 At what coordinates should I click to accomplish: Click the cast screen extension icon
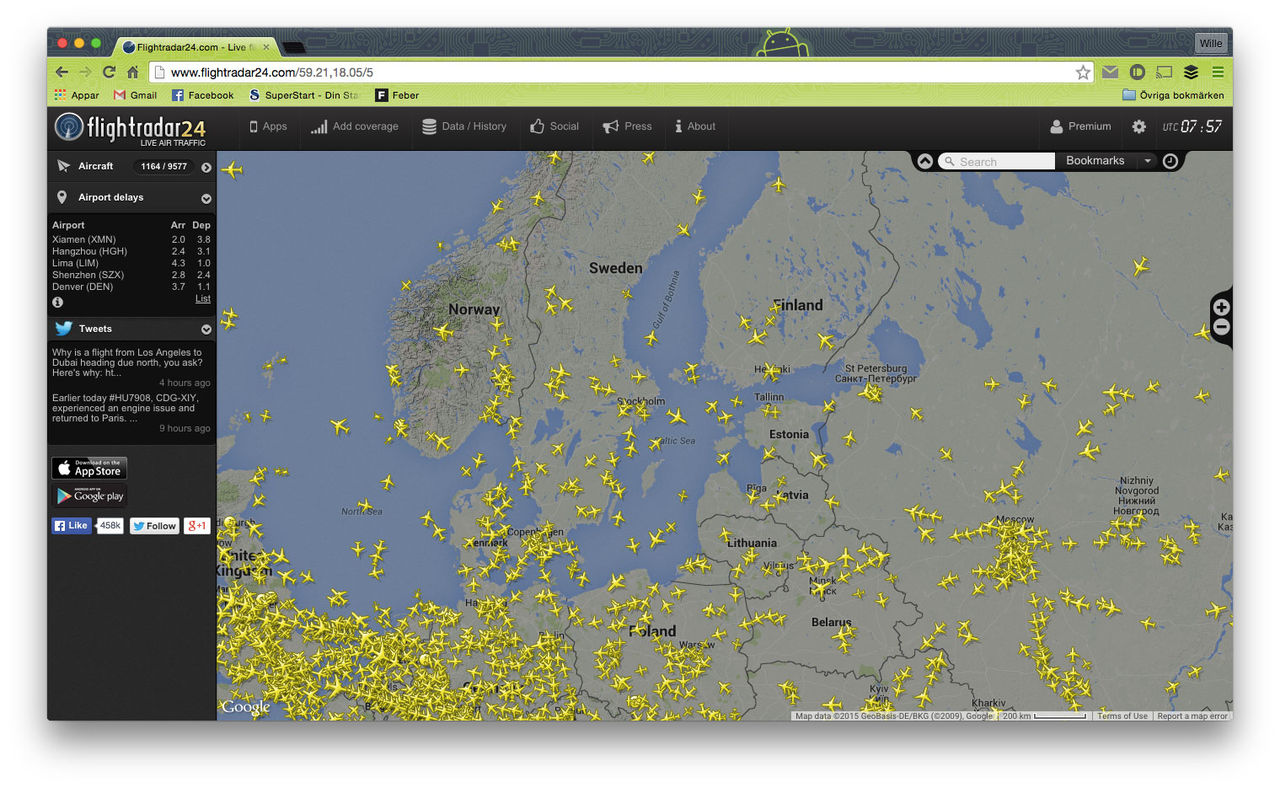point(1164,72)
